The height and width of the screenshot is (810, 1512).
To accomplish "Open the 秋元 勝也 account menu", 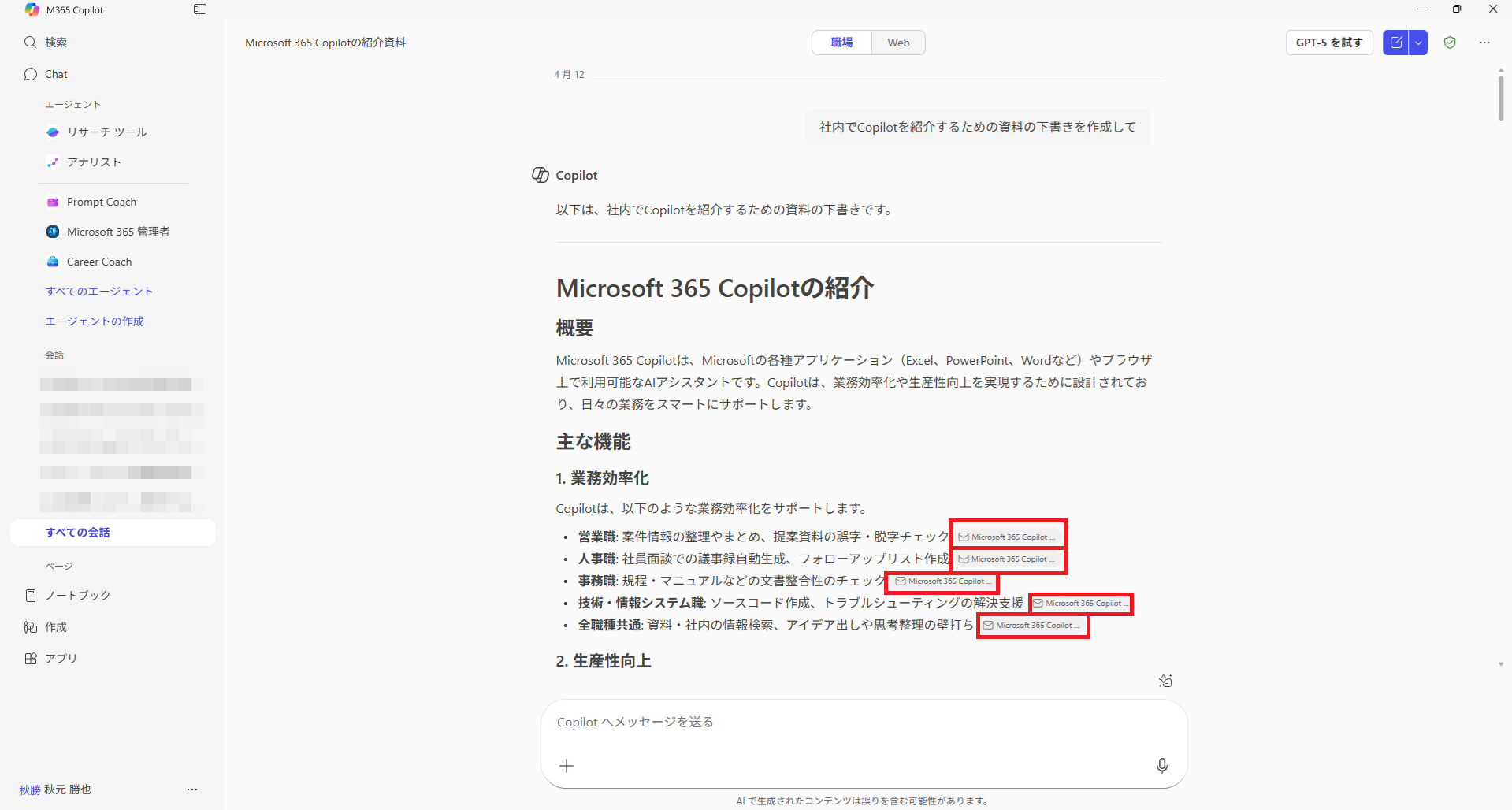I will tap(55, 790).
